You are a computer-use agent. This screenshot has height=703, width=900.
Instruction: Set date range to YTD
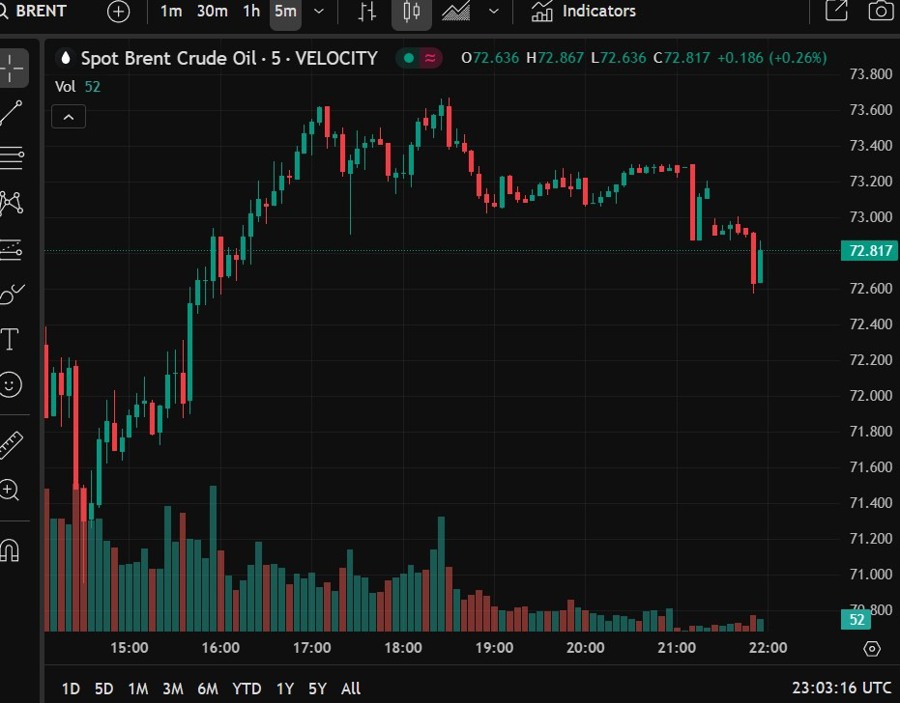pos(247,689)
